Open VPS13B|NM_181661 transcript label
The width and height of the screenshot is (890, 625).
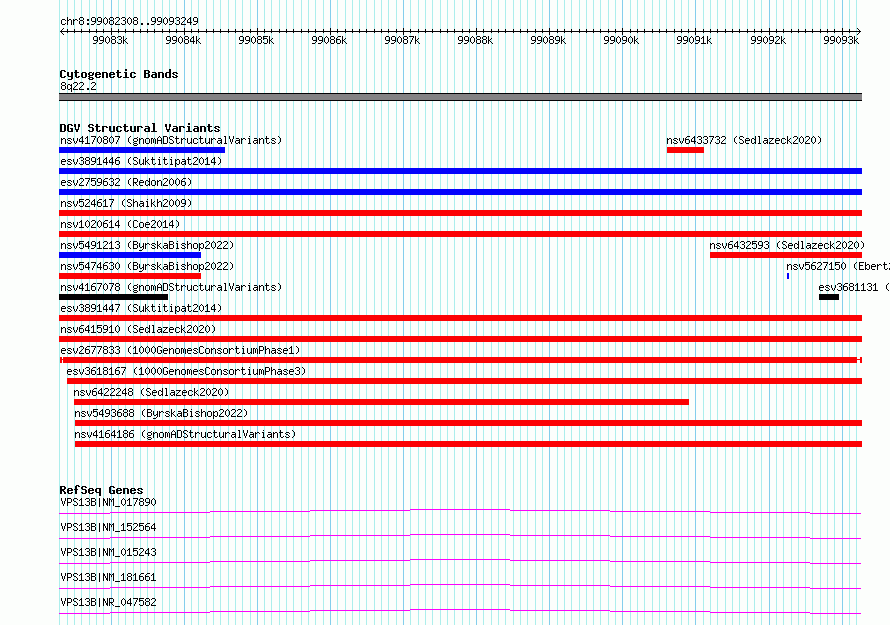(108, 577)
